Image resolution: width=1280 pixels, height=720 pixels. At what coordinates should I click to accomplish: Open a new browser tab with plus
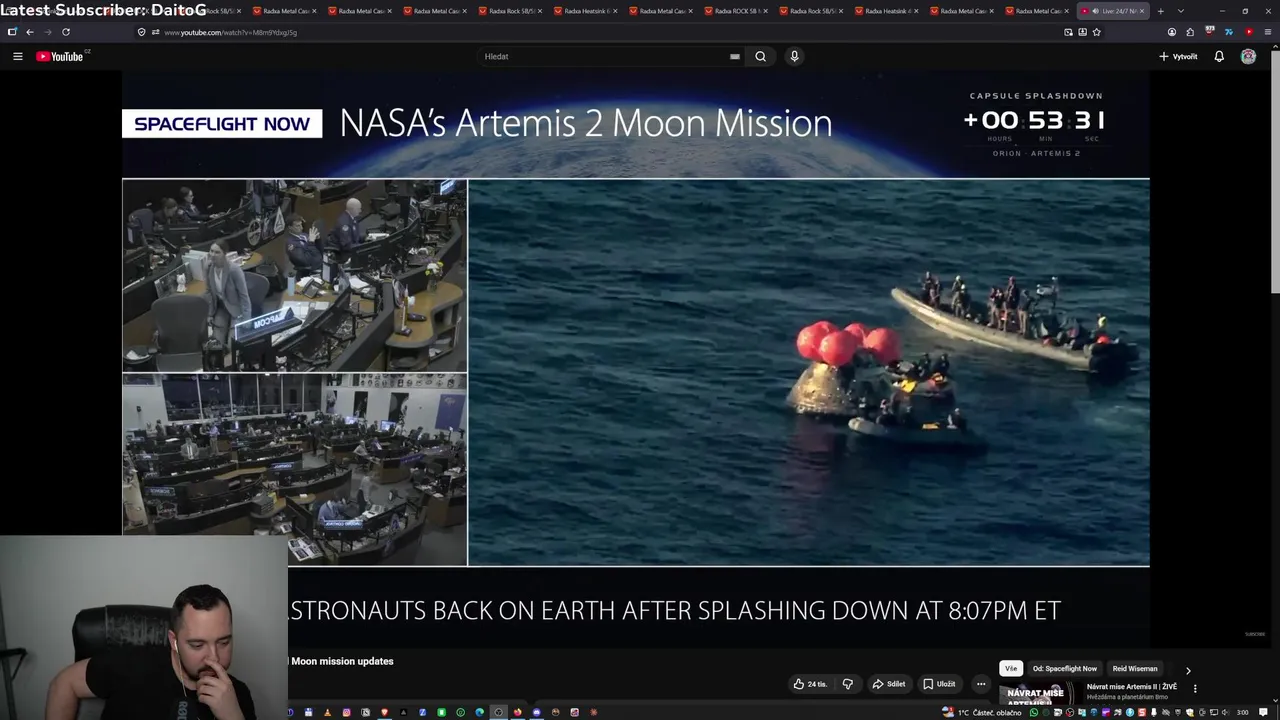tap(1161, 11)
